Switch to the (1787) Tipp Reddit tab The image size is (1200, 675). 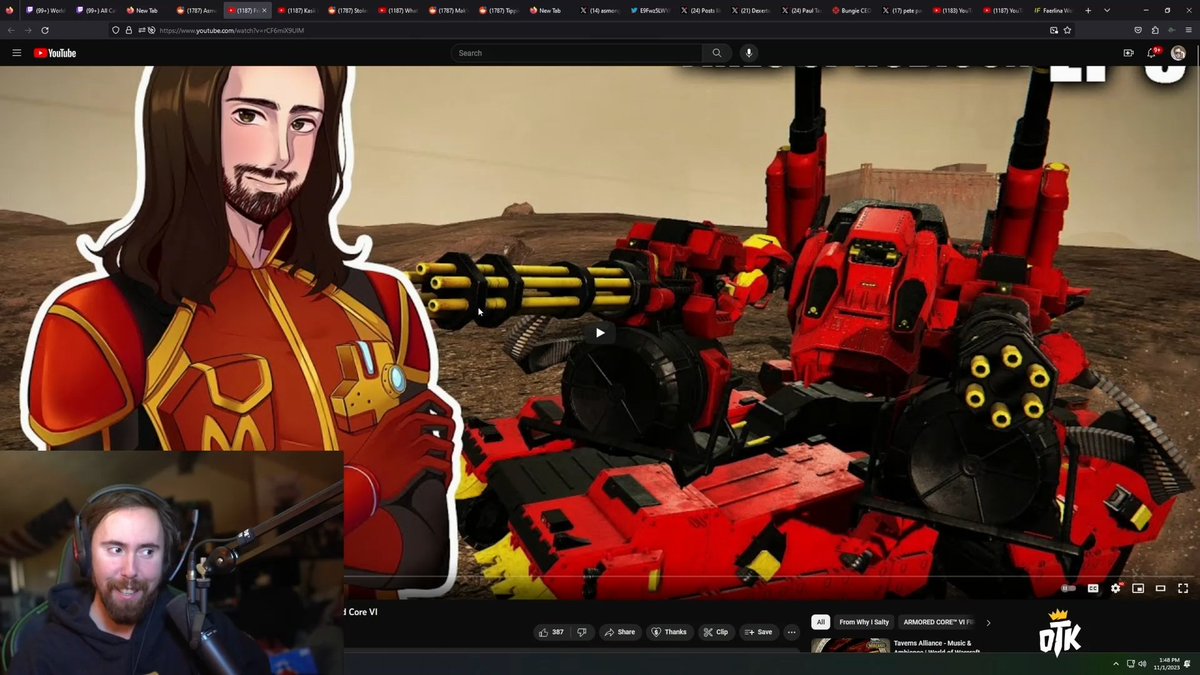pyautogui.click(x=498, y=10)
